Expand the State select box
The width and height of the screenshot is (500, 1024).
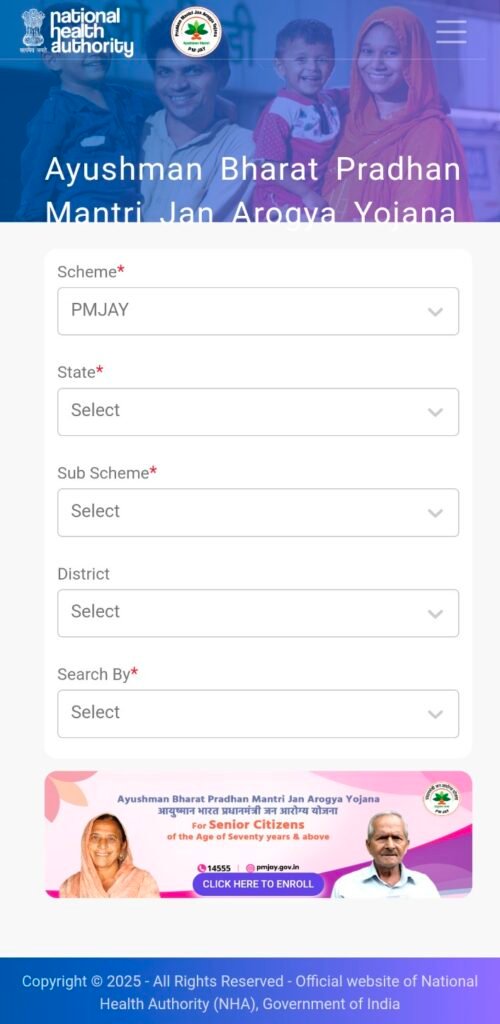(x=258, y=411)
